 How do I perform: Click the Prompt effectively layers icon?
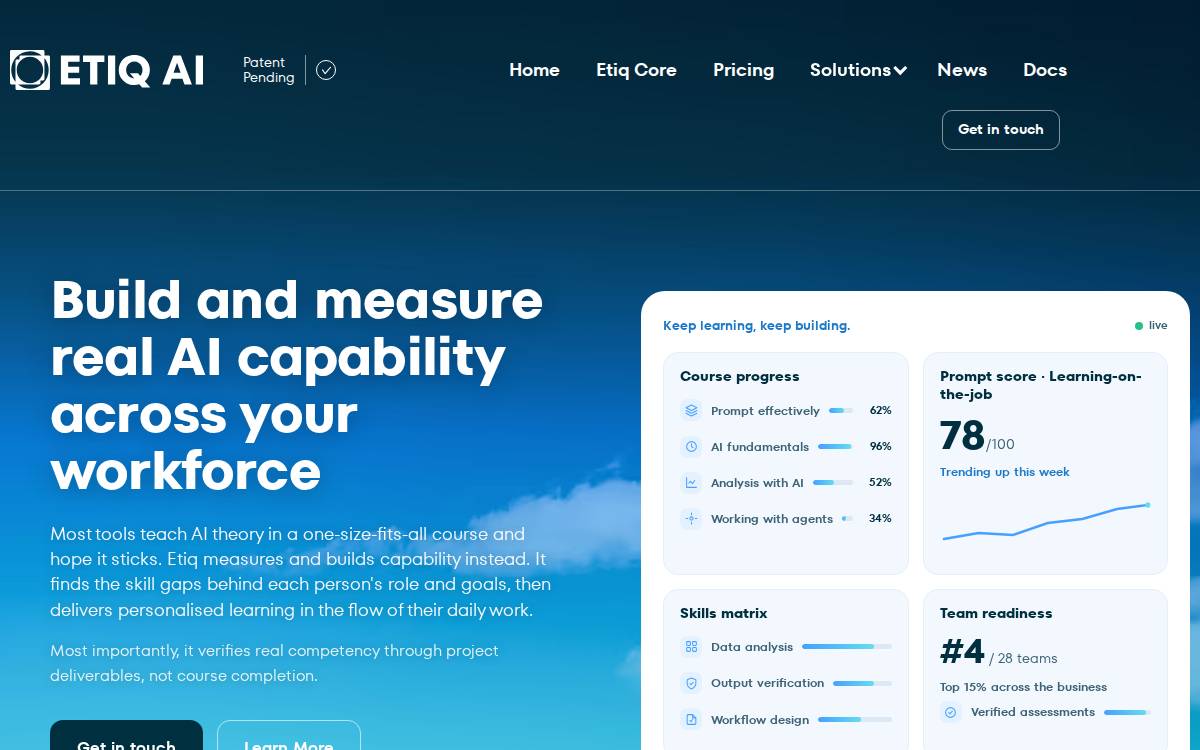(691, 411)
